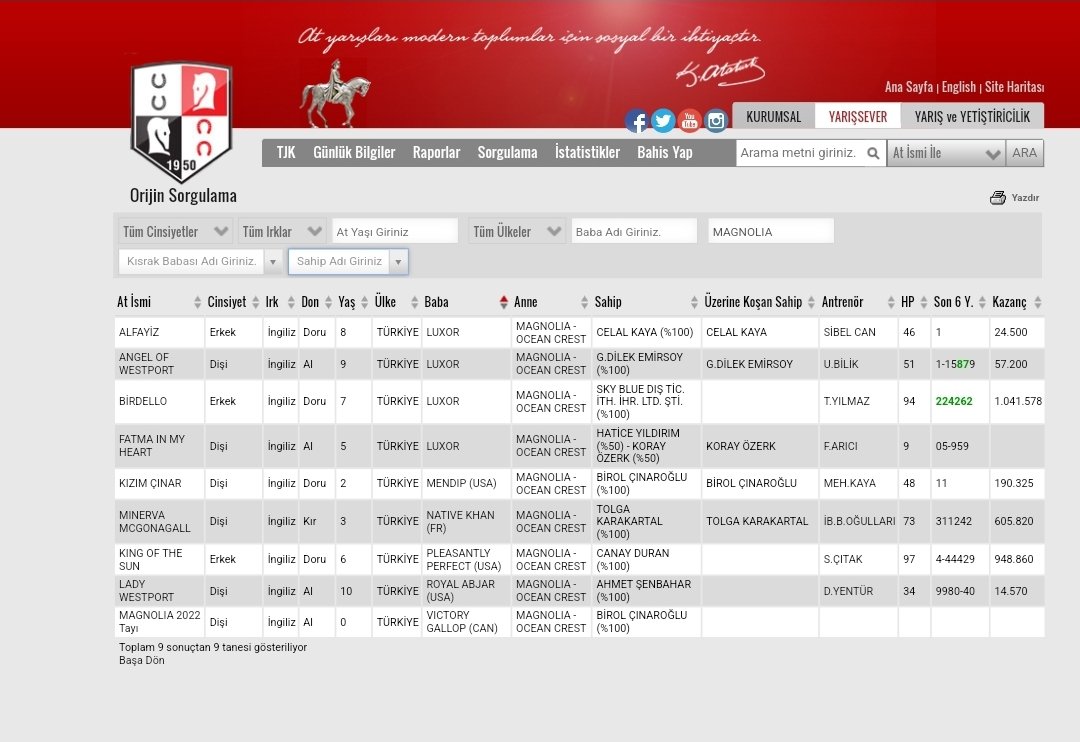Open horse FATMA IN MY HEART
The height and width of the screenshot is (742, 1080).
[x=152, y=446]
